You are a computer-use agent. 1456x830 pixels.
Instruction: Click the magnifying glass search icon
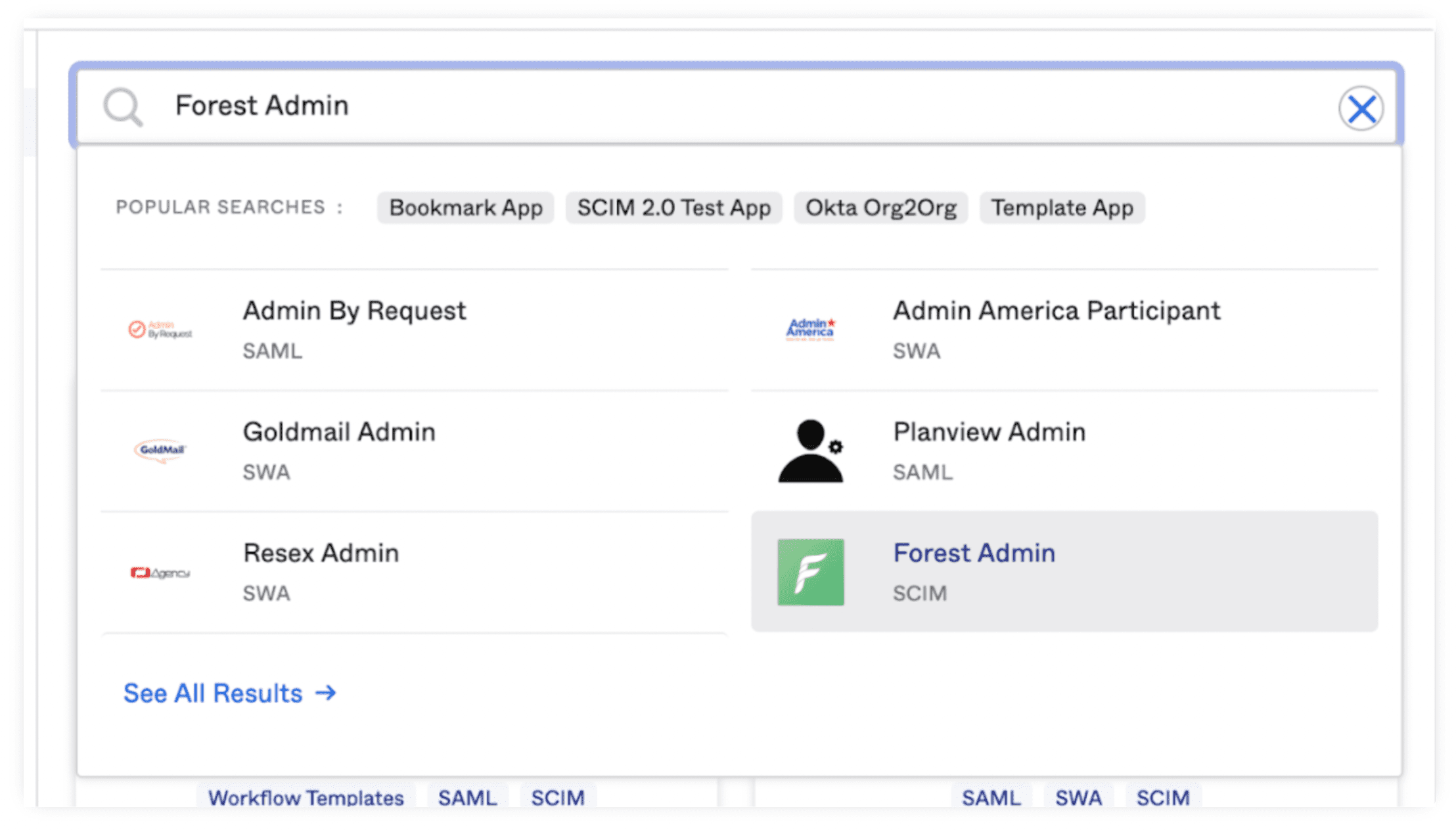click(123, 107)
